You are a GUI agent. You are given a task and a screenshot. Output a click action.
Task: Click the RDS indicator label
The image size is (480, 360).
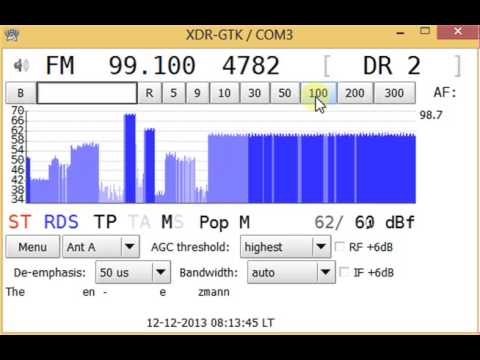61,222
